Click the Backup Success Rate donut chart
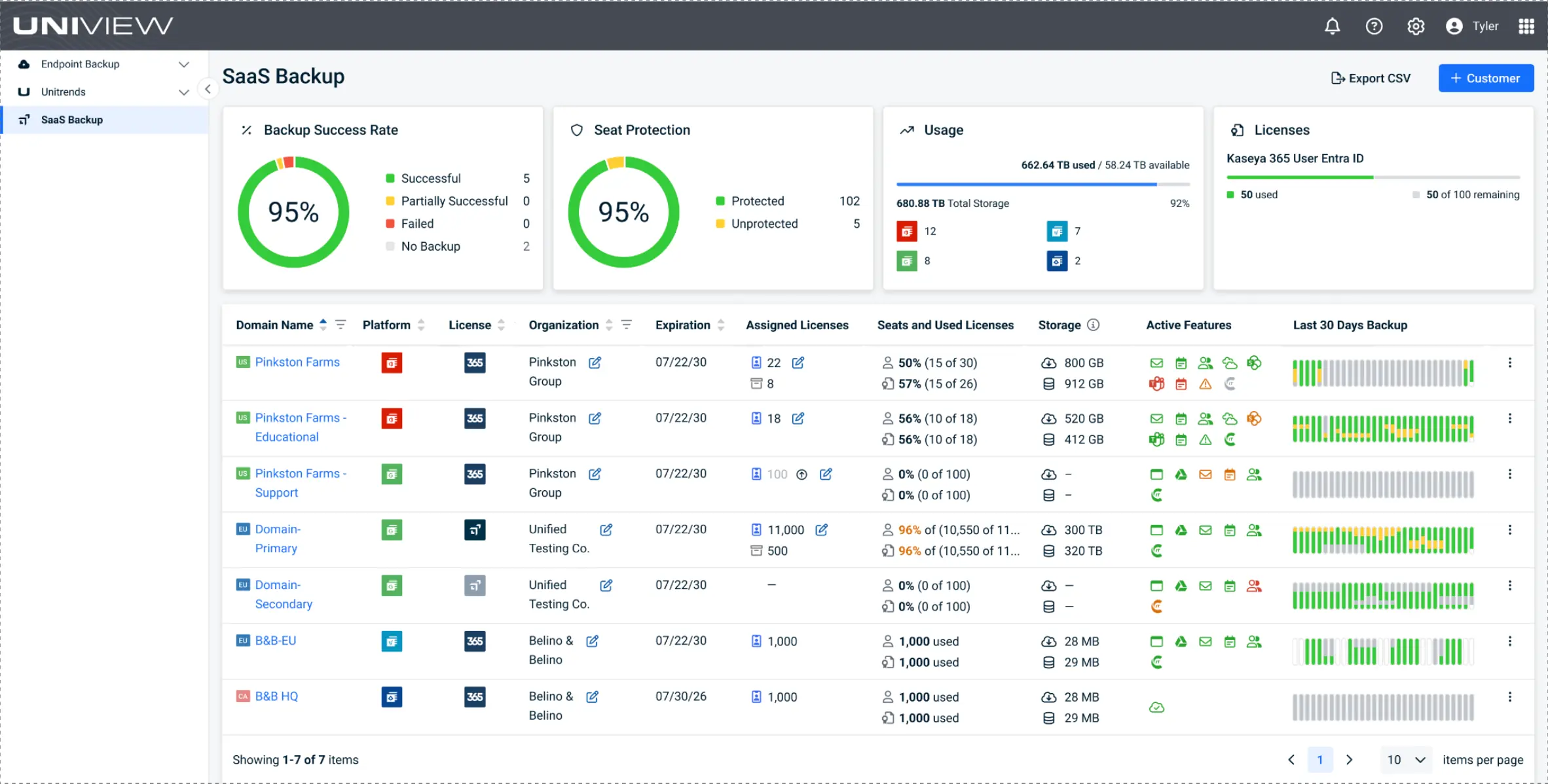This screenshot has width=1548, height=784. click(293, 212)
